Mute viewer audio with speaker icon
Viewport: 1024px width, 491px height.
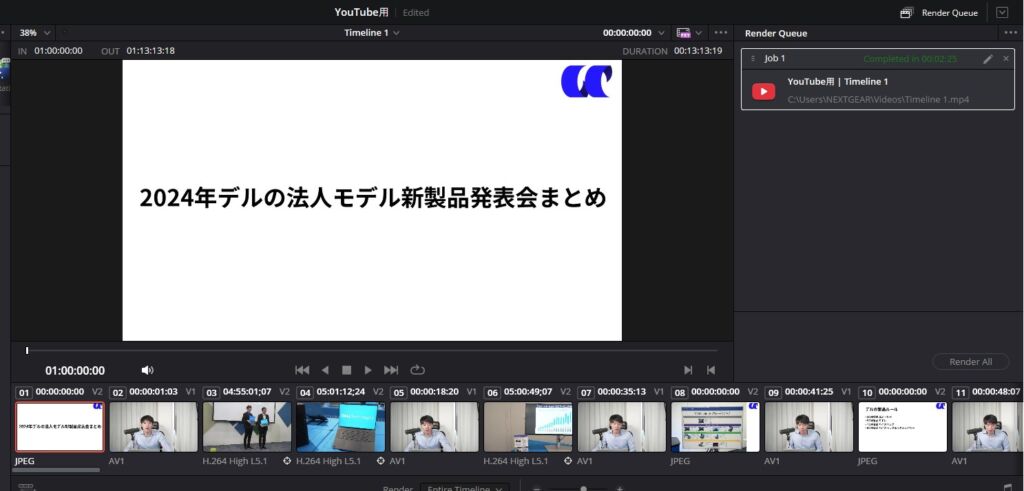pos(148,370)
